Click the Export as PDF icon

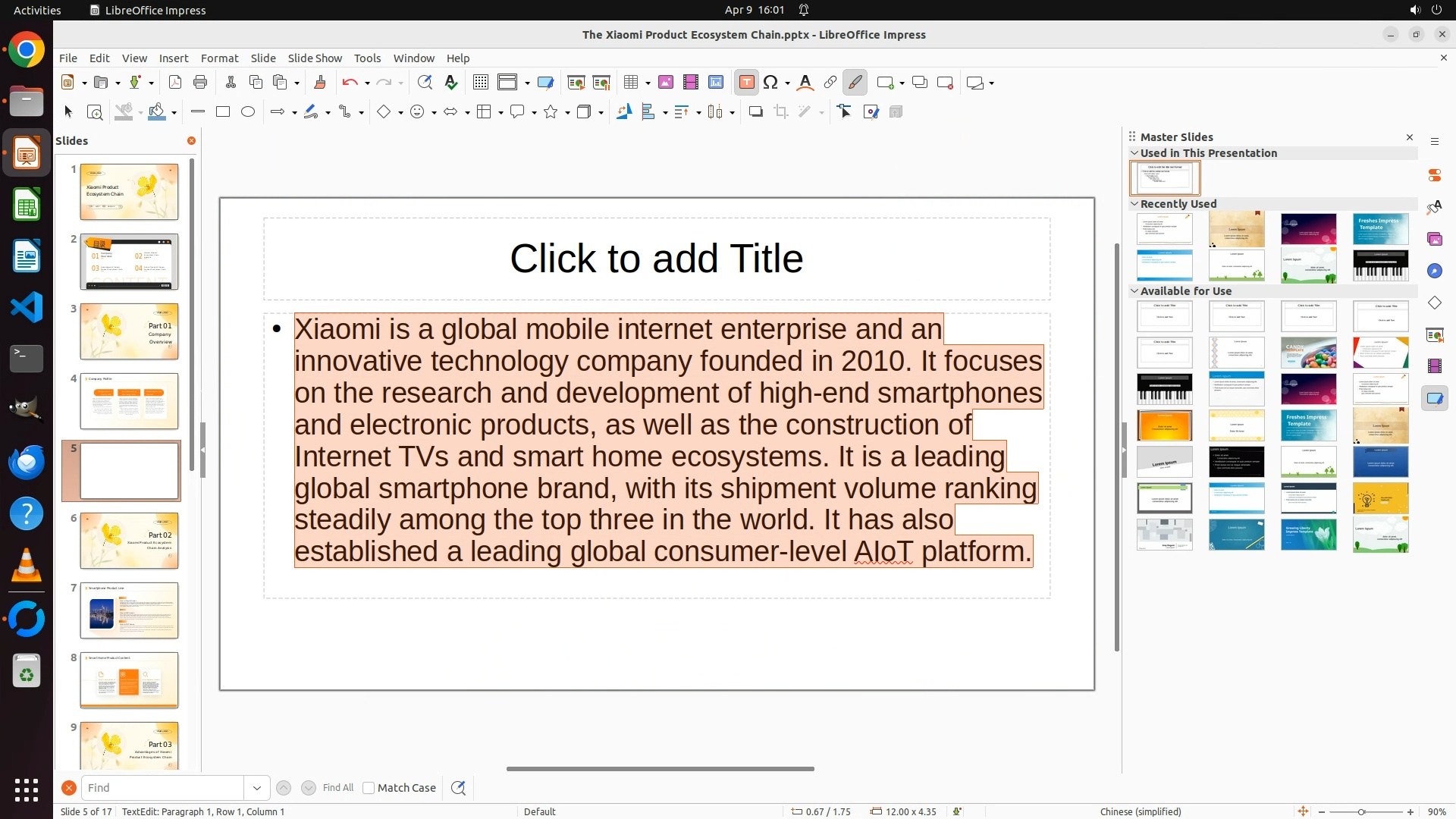[175, 83]
